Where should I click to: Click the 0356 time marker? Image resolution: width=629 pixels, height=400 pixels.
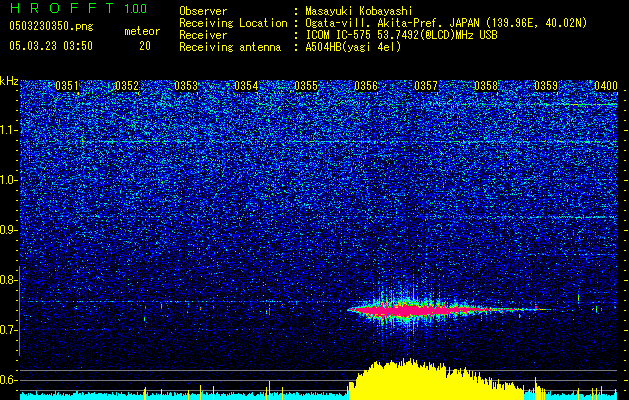[366, 86]
